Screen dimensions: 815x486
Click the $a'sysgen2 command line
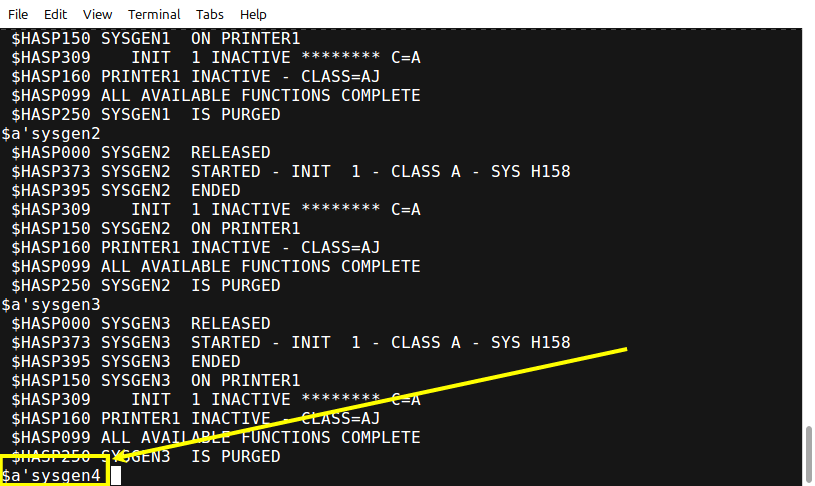[51, 134]
